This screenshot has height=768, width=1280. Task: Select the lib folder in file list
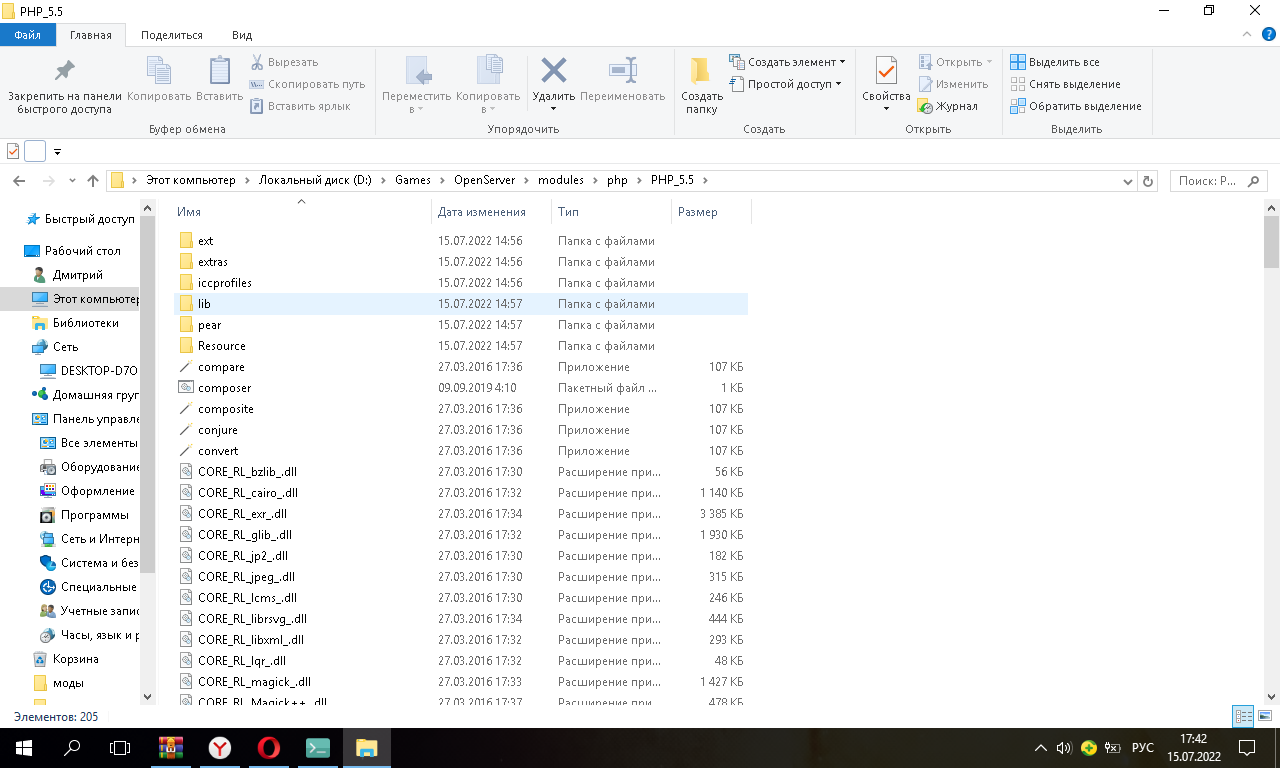(204, 304)
